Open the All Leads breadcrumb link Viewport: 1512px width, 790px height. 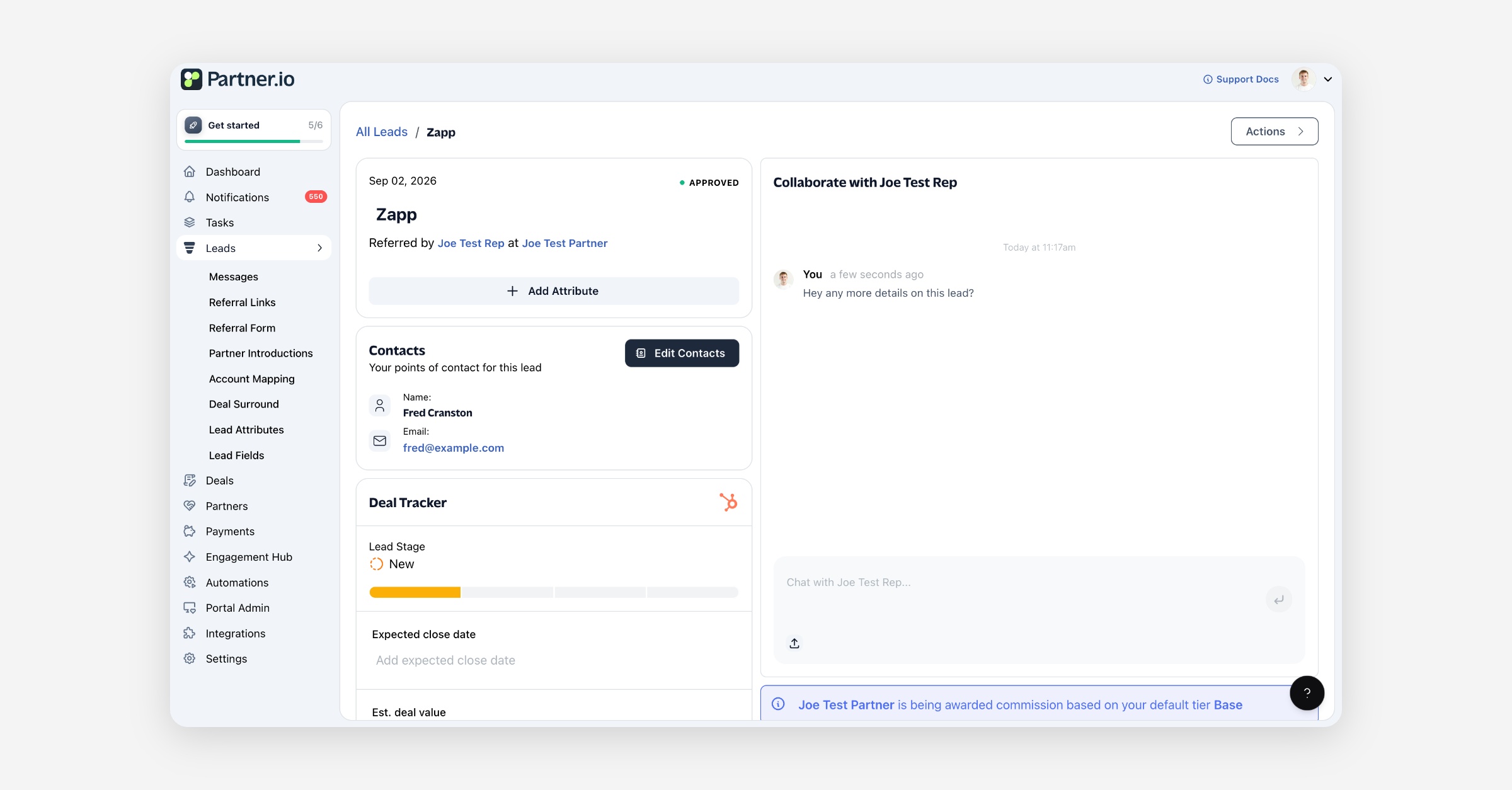[382, 132]
